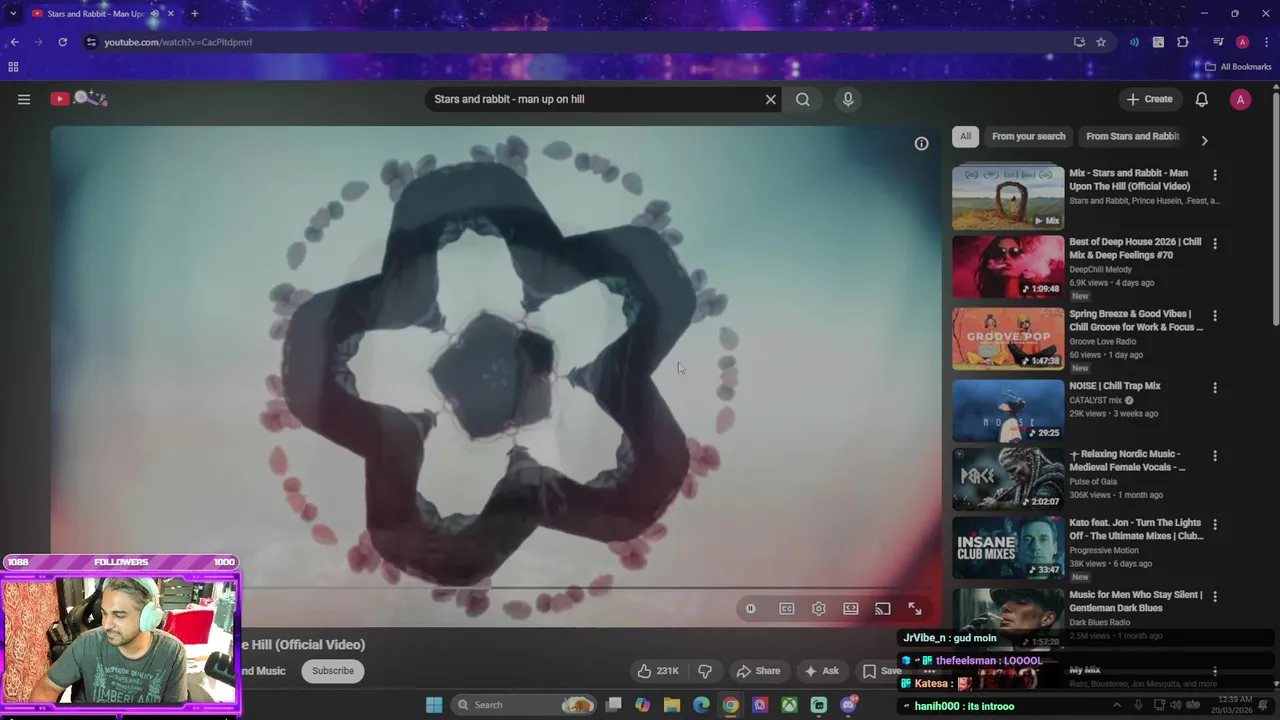Open the Create button

[x=1149, y=99]
